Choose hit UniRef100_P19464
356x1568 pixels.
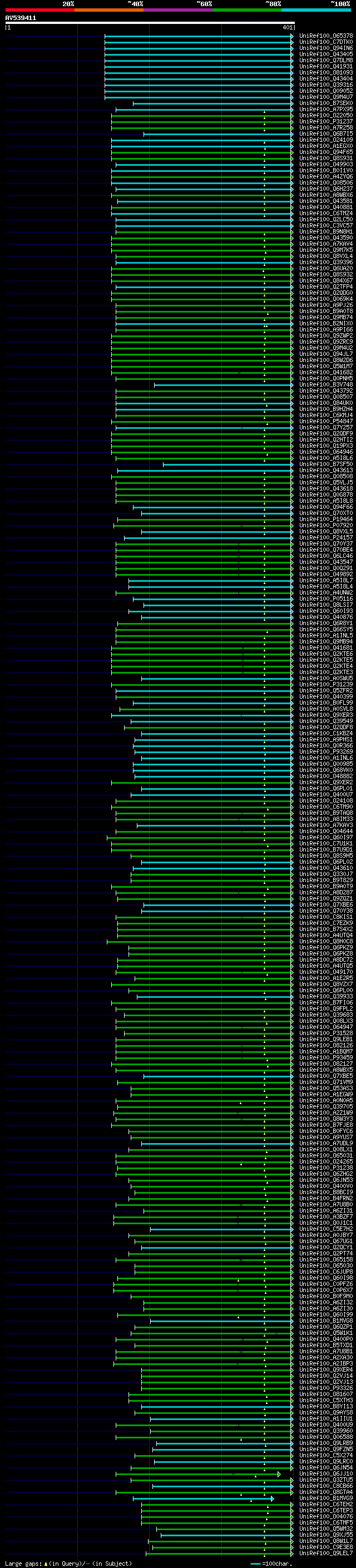point(326,519)
